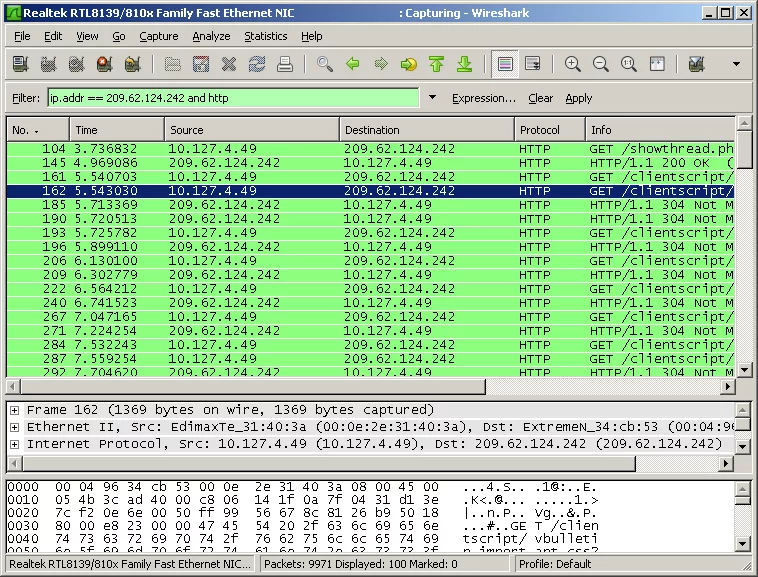Expand the Frame 162 tree node

[x=15, y=410]
